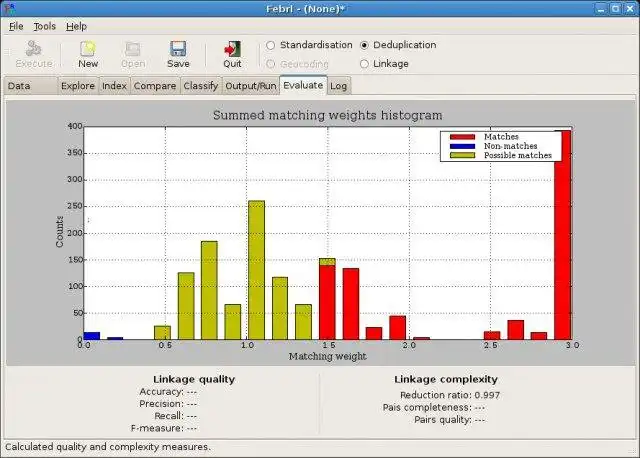Choose the Linkage radio button
Image resolution: width=640 pixels, height=458 pixels.
pyautogui.click(x=364, y=64)
